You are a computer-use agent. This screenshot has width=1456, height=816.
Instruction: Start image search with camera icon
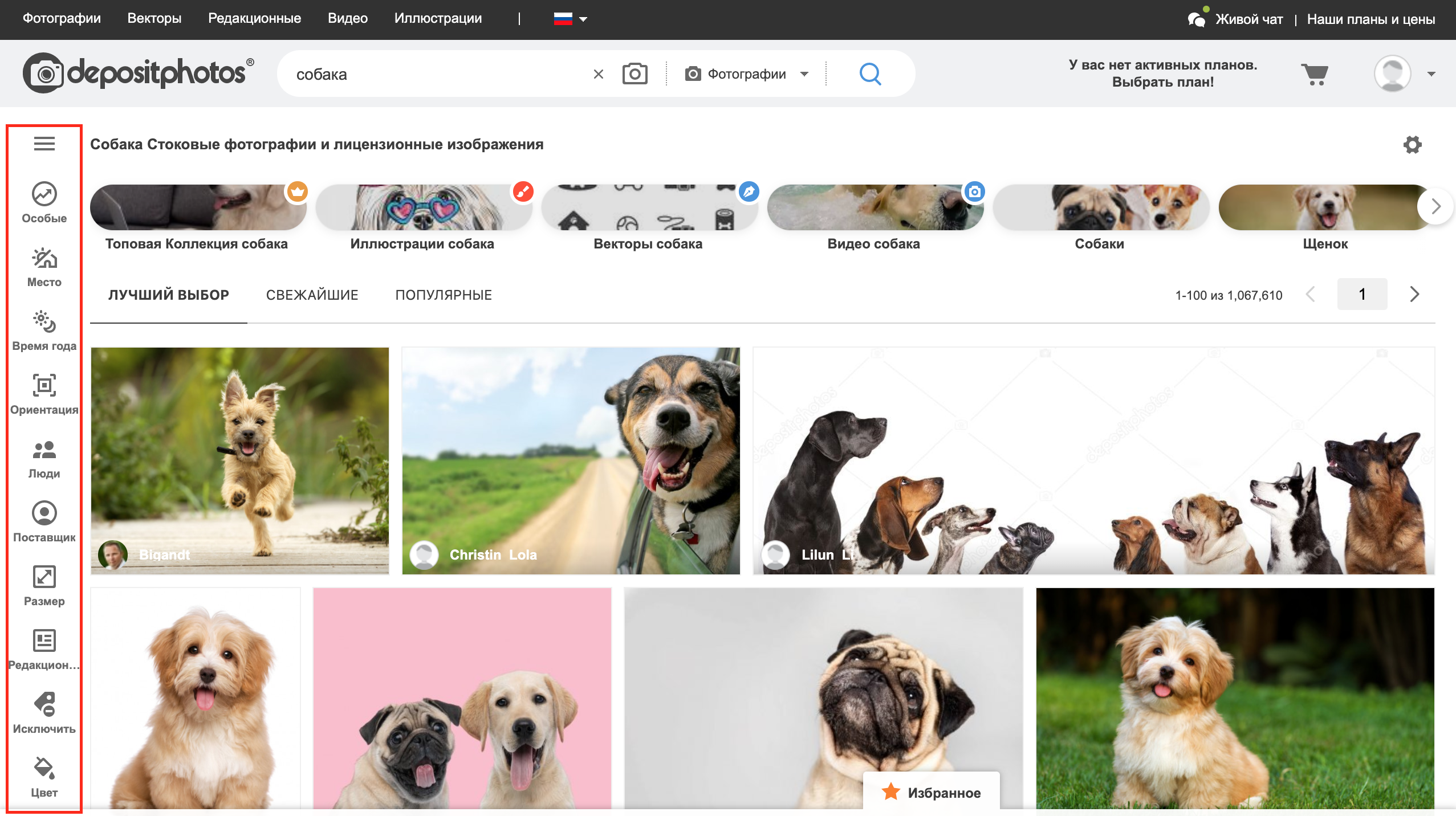[635, 74]
